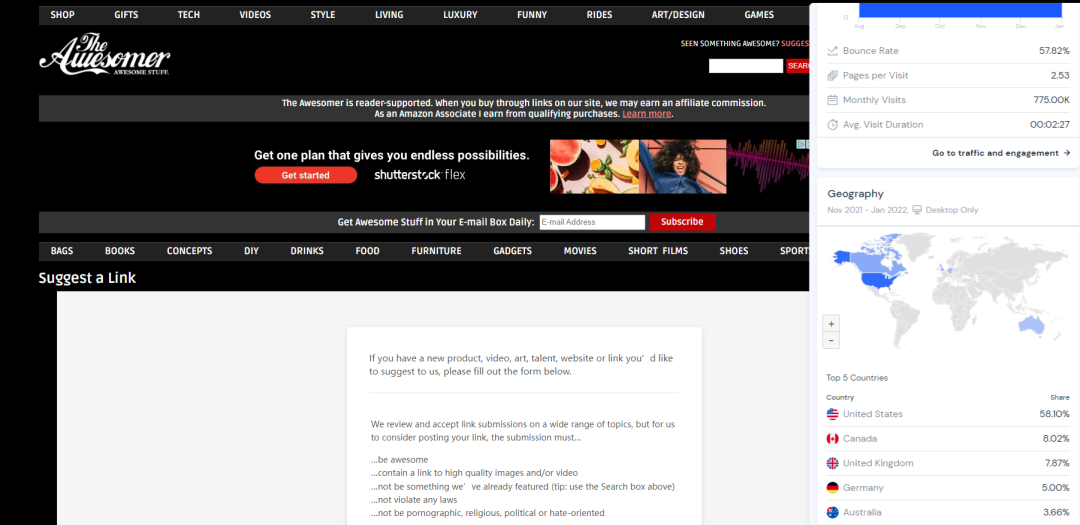Click the red Subscribe button

(x=683, y=222)
